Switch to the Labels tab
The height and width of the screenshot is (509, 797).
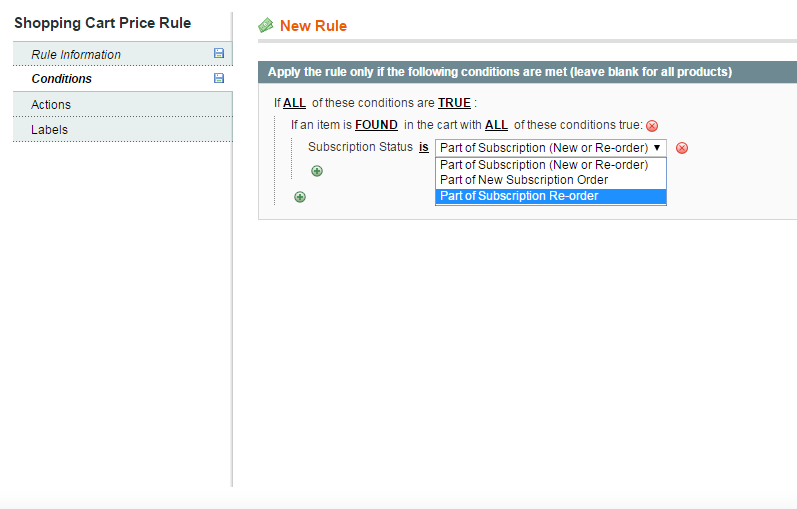click(122, 129)
